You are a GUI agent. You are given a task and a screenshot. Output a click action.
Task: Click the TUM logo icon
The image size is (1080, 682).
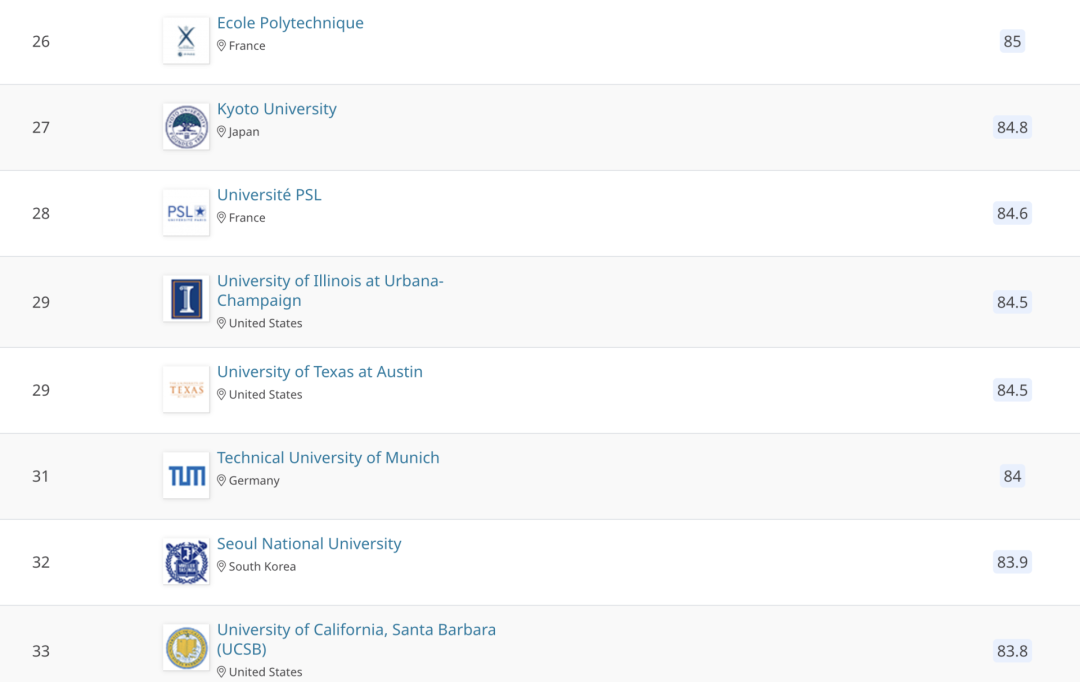pyautogui.click(x=186, y=476)
